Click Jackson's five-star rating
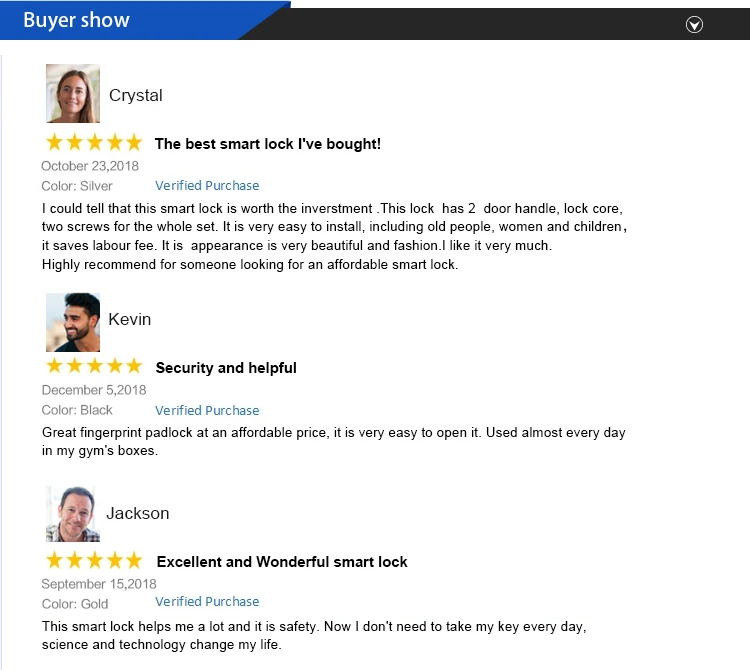This screenshot has width=750, height=670. click(x=94, y=561)
